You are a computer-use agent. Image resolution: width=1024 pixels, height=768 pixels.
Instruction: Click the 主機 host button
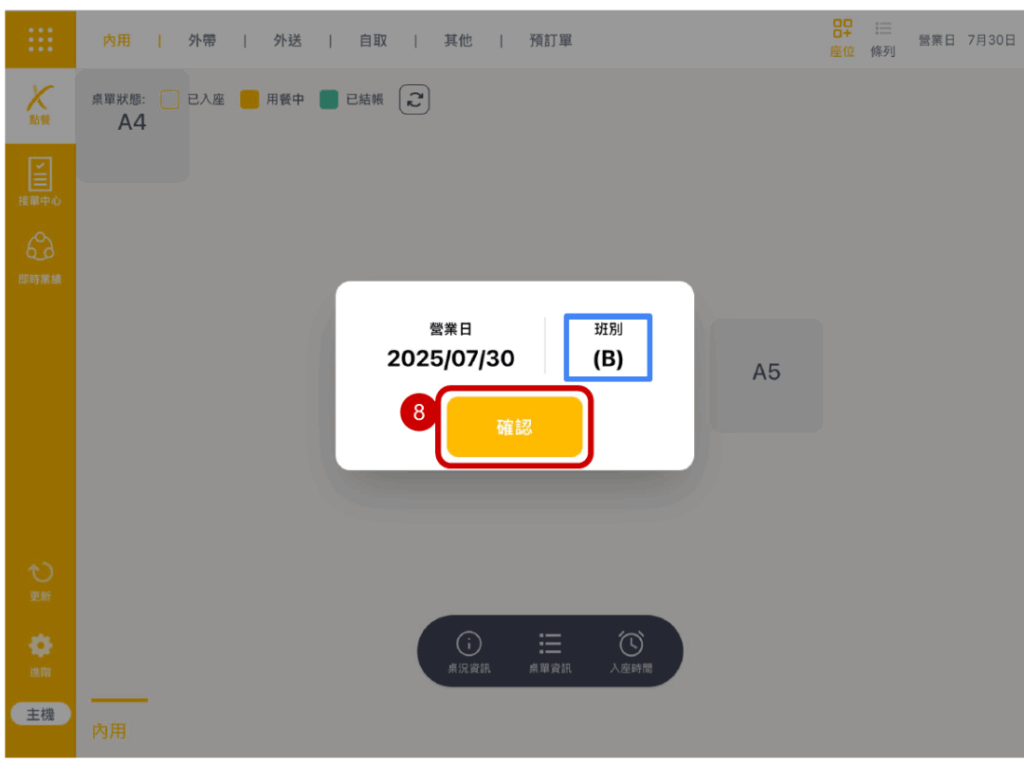40,714
